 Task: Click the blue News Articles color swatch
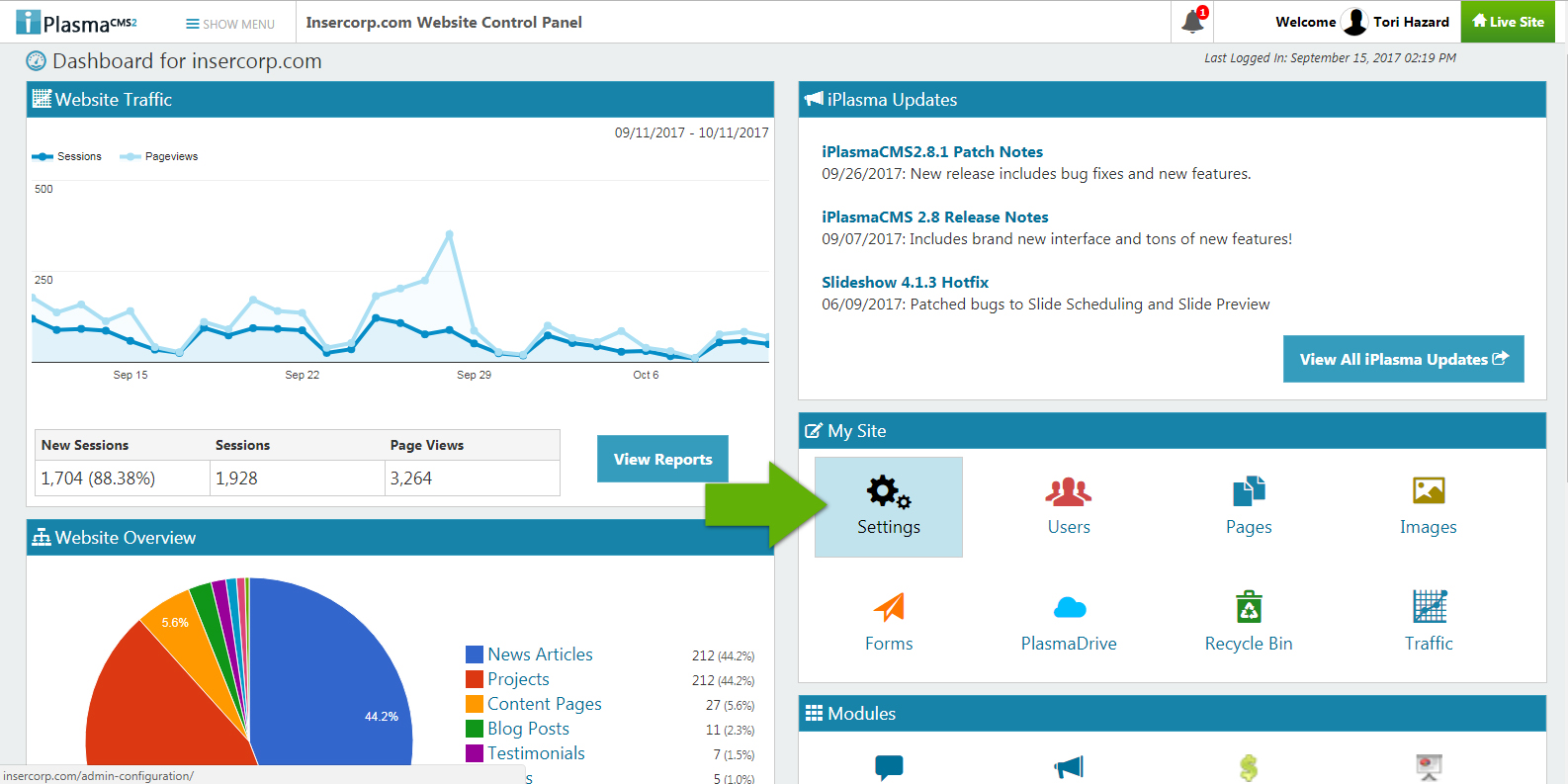click(x=475, y=654)
